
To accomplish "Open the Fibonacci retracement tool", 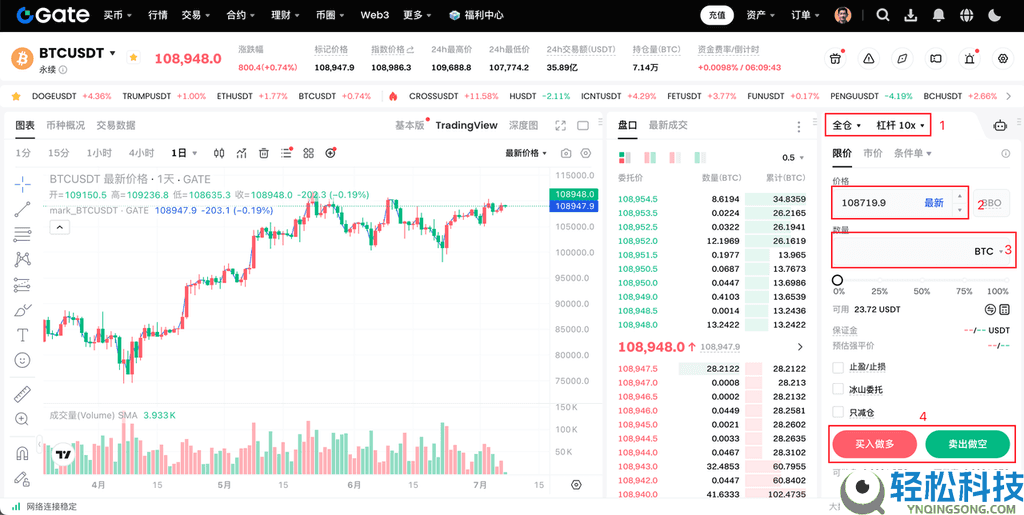I will (22, 234).
